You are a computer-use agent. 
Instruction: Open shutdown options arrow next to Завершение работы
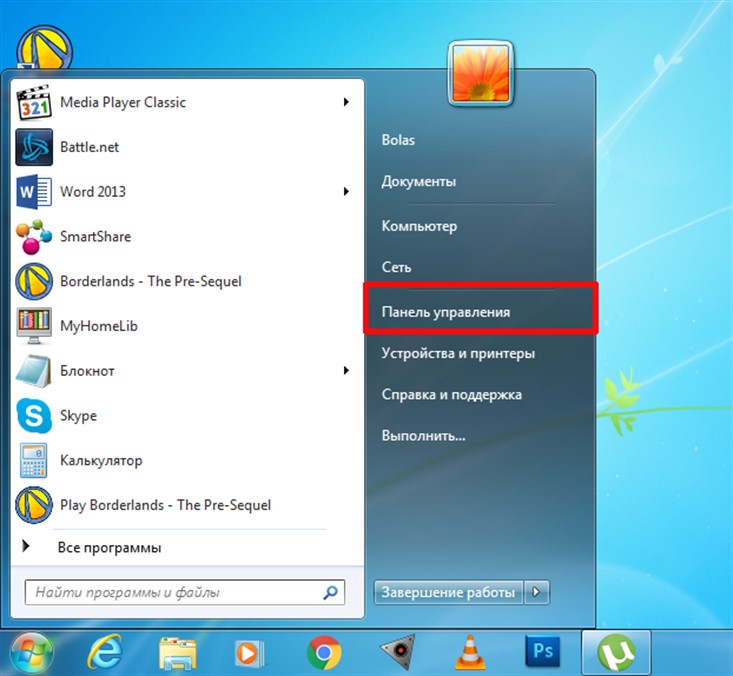tap(537, 592)
